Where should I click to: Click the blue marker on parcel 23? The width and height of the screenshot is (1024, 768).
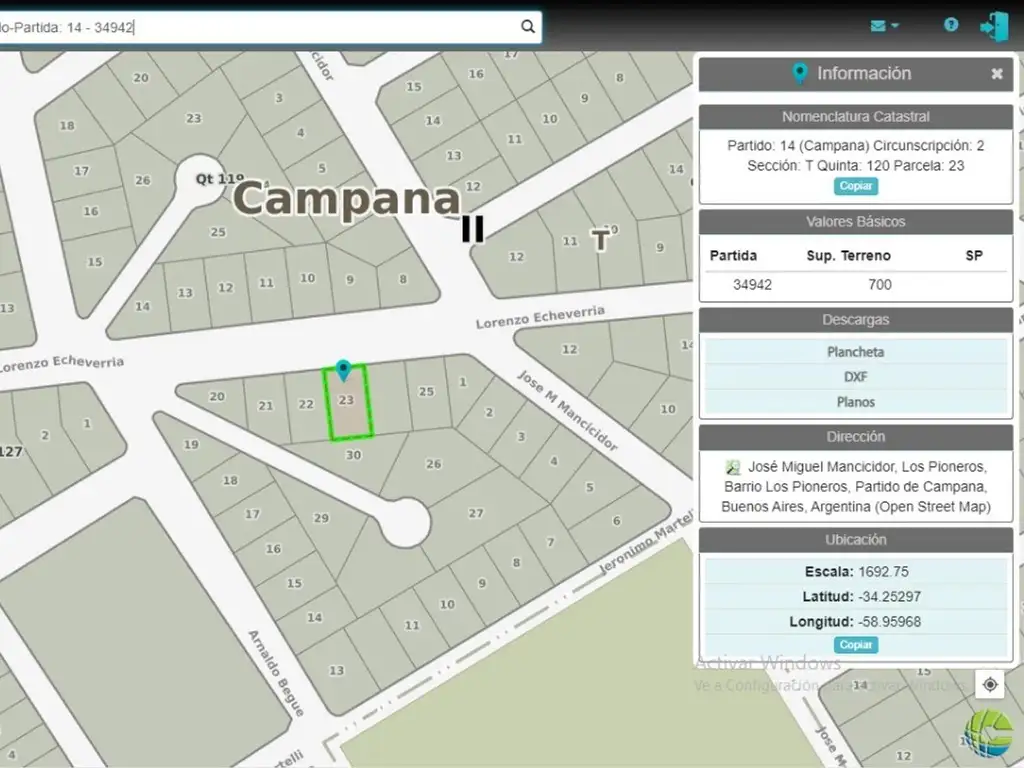click(x=343, y=371)
